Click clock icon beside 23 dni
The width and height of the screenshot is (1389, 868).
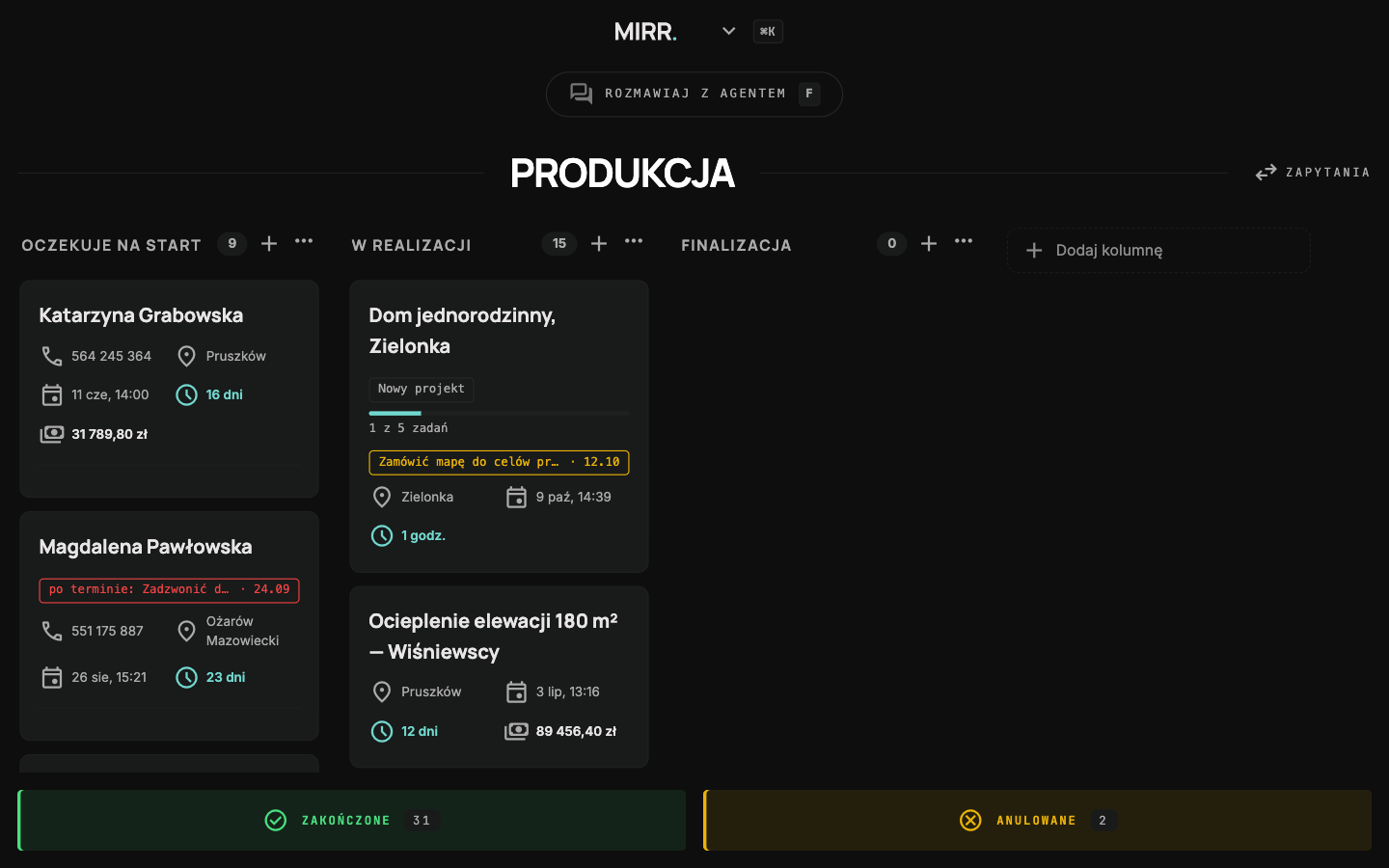pos(187,677)
